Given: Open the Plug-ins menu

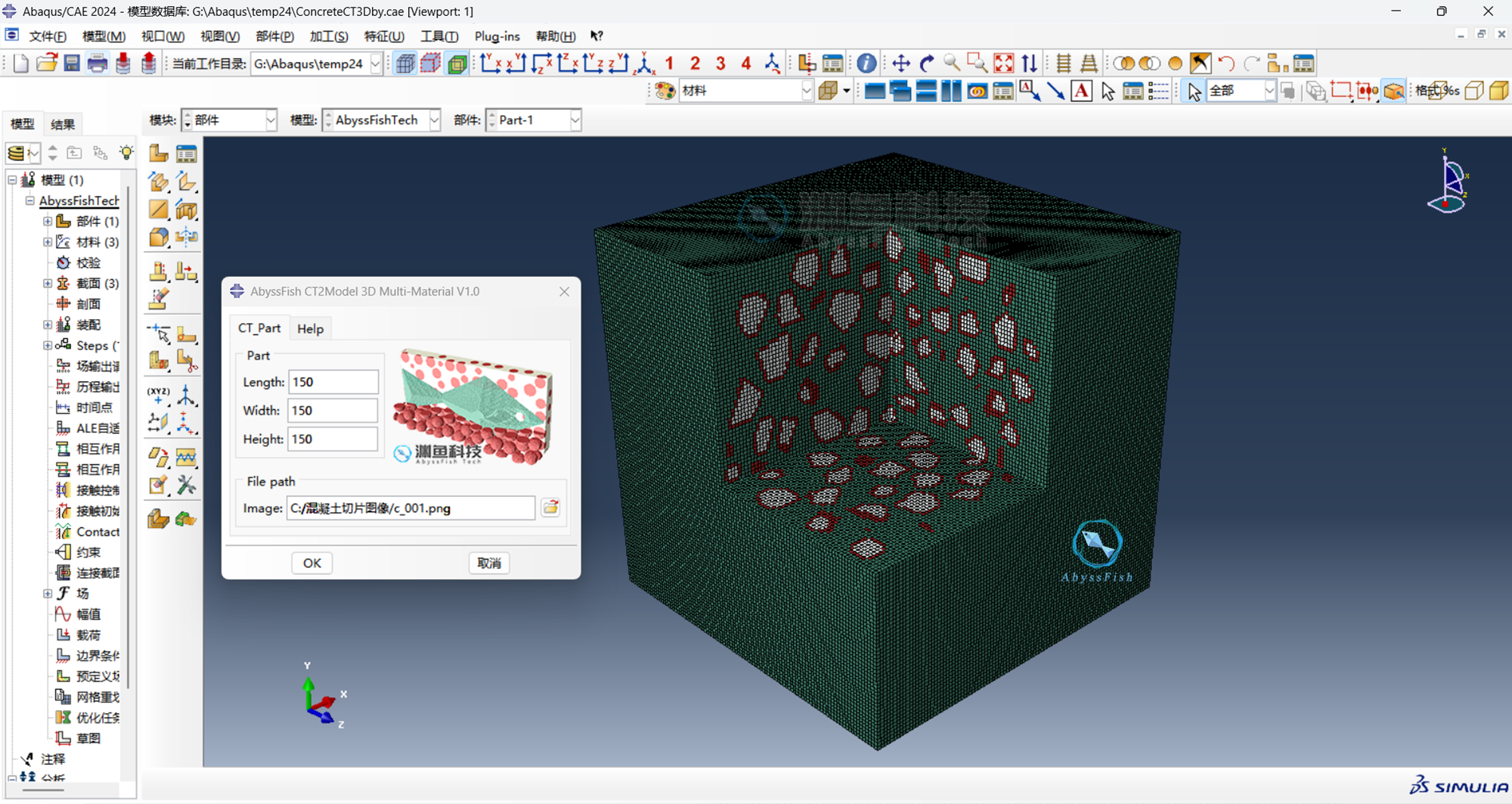Looking at the screenshot, I should point(497,36).
